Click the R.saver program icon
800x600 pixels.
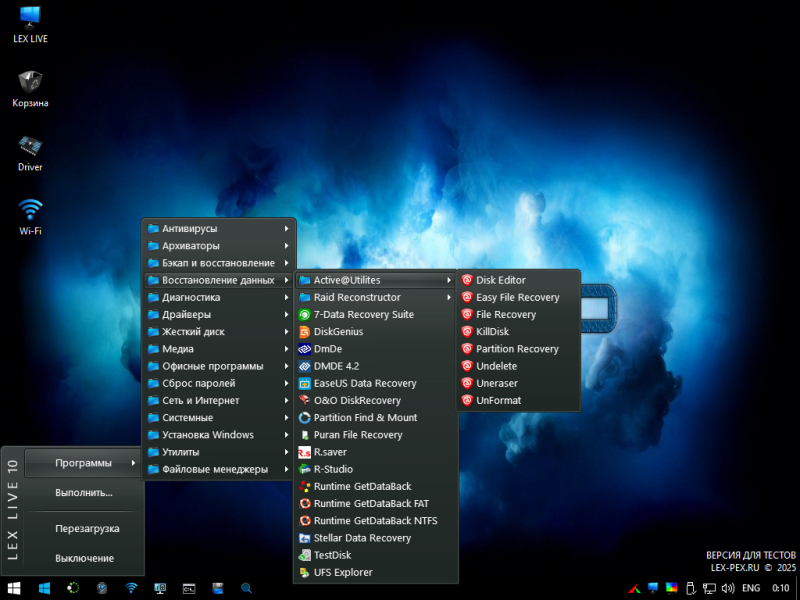(x=305, y=452)
